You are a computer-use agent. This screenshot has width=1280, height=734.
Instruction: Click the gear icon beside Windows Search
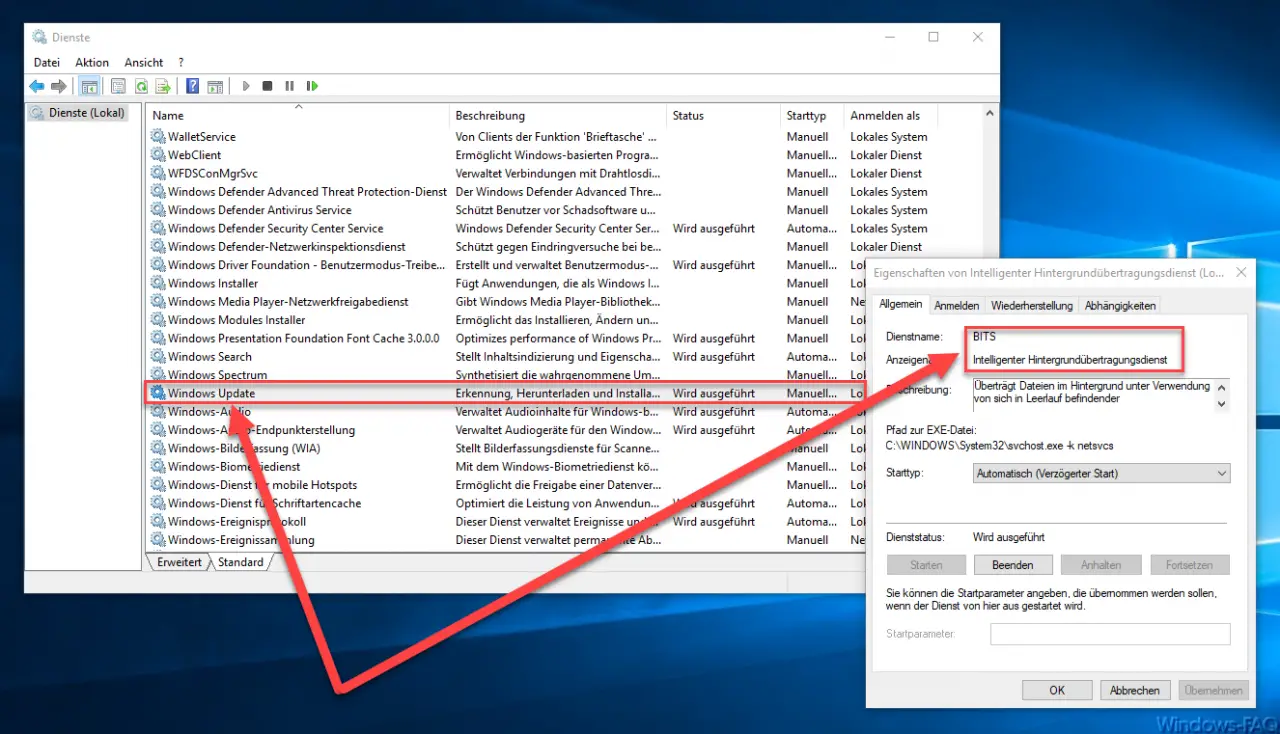point(159,357)
